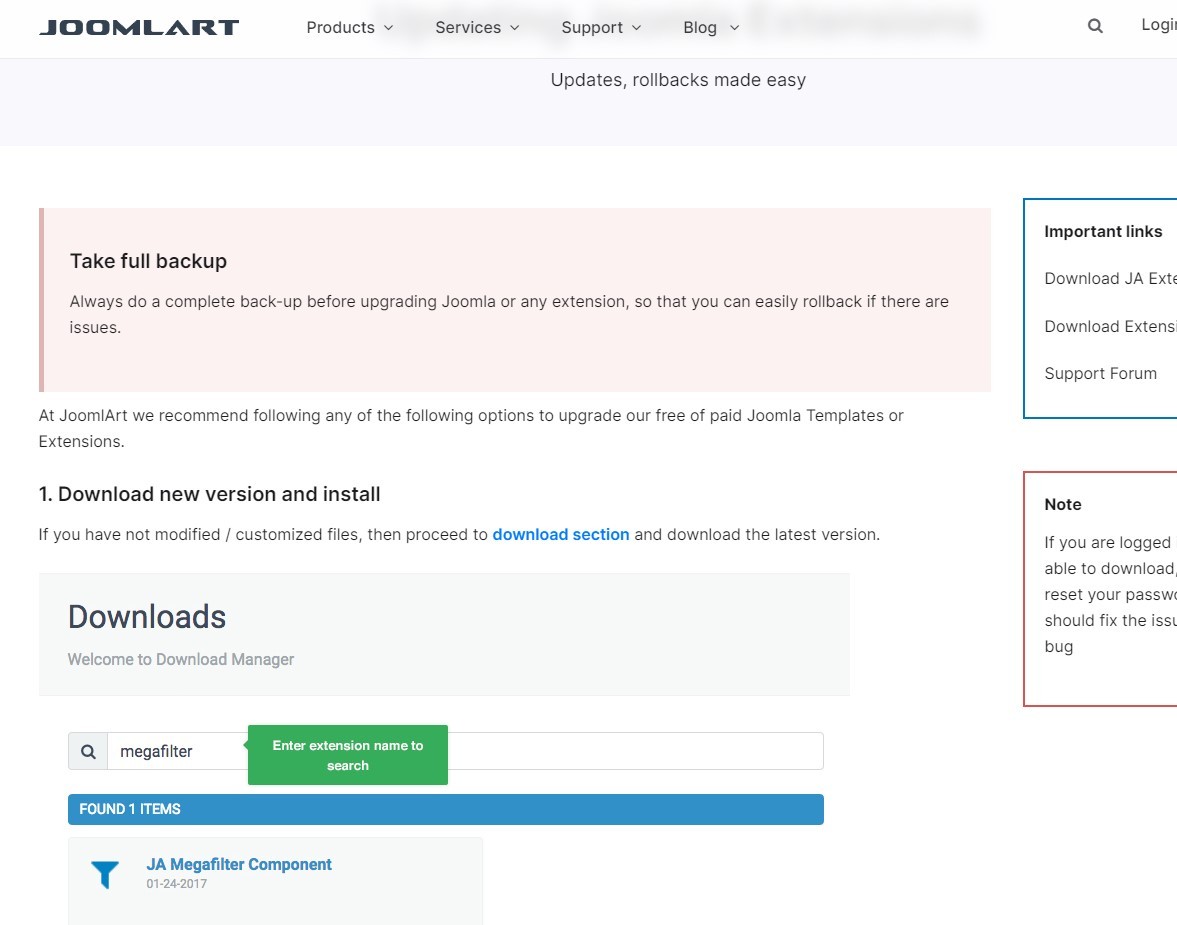This screenshot has width=1177, height=925.
Task: Click Welcome to Download Manager text
Action: tap(181, 659)
